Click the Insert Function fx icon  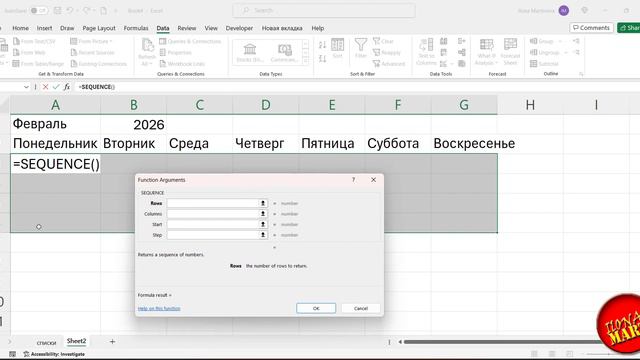point(67,87)
